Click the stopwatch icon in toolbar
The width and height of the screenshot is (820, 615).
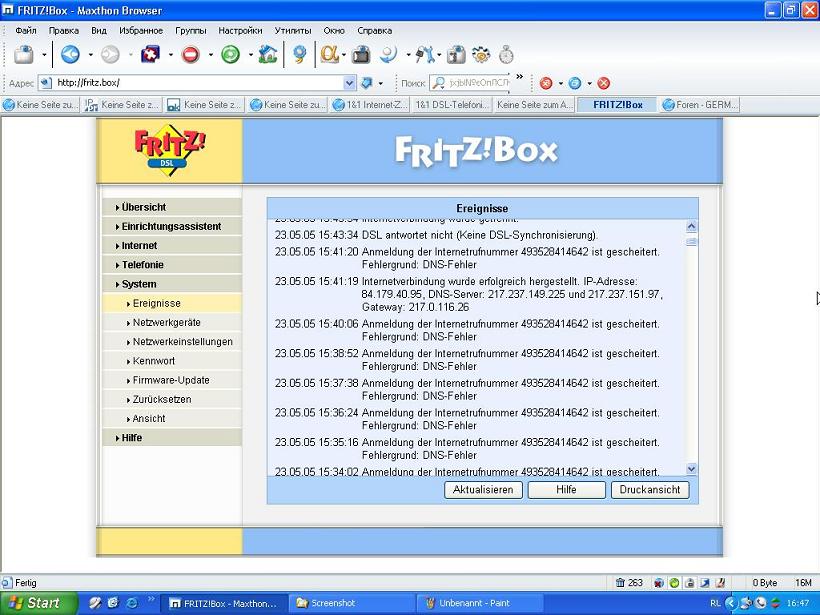coord(506,54)
